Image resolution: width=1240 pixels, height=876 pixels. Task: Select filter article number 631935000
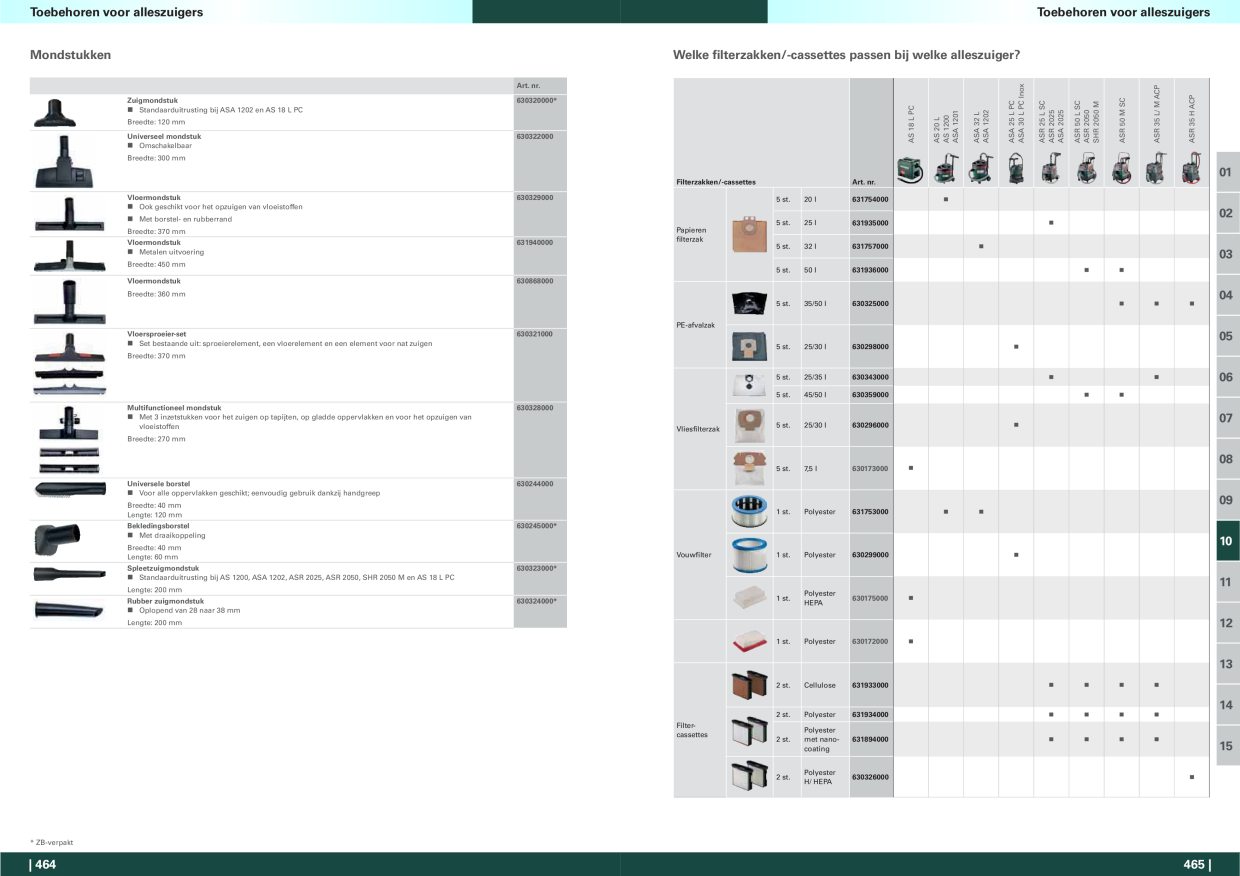coord(870,222)
